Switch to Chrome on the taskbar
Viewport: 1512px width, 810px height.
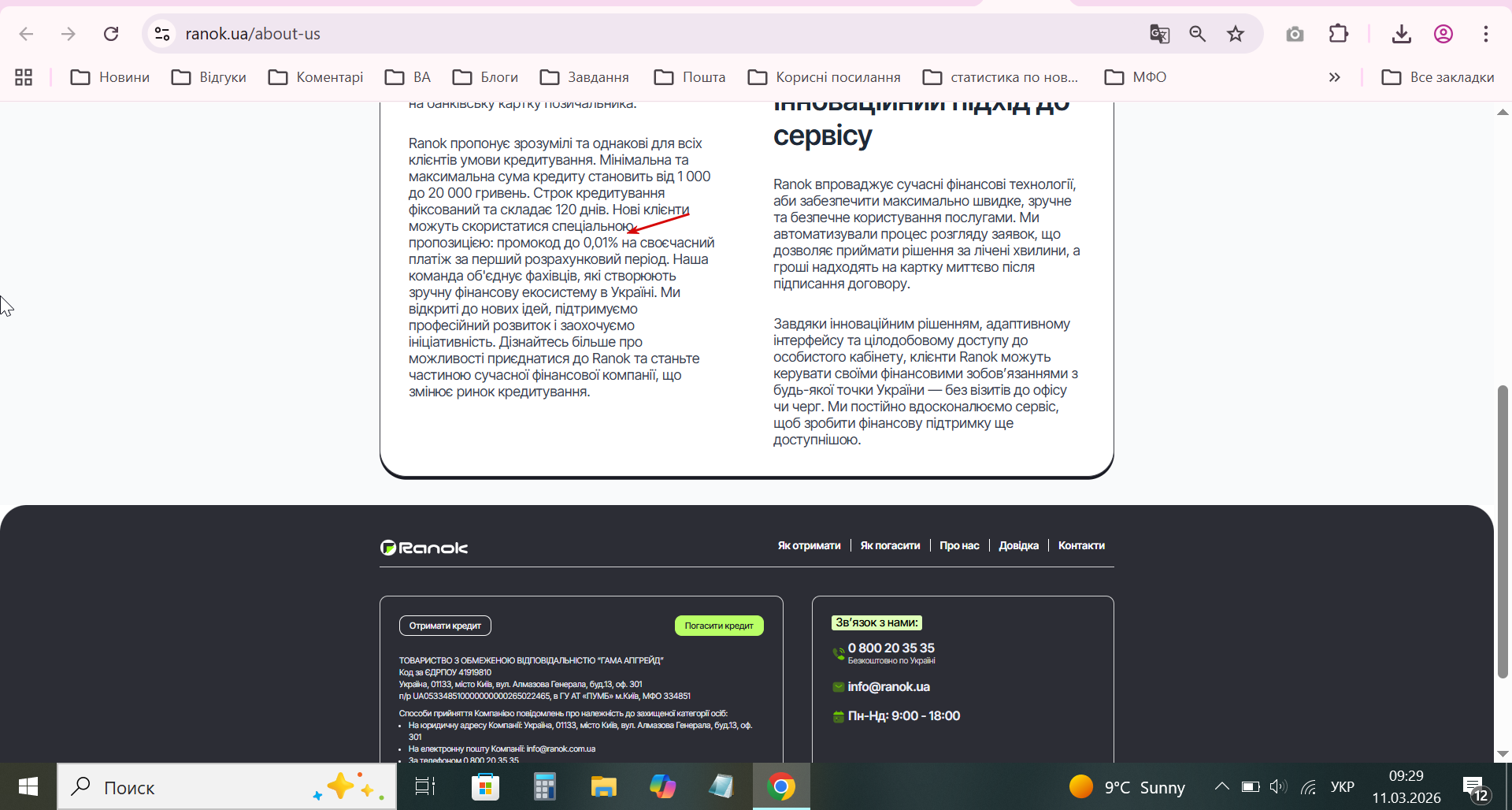781,786
